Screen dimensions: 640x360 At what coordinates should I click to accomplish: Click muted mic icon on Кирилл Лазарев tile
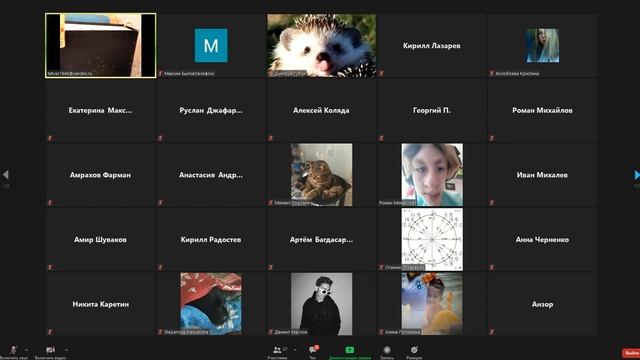[381, 73]
